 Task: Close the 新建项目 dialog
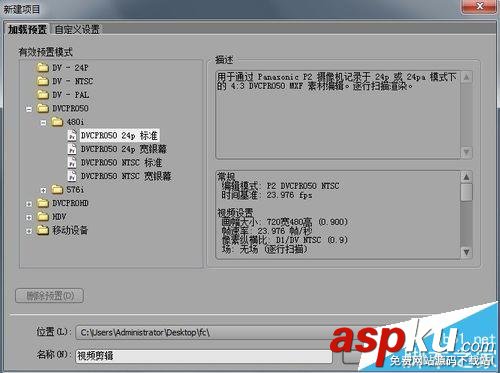coord(479,6)
